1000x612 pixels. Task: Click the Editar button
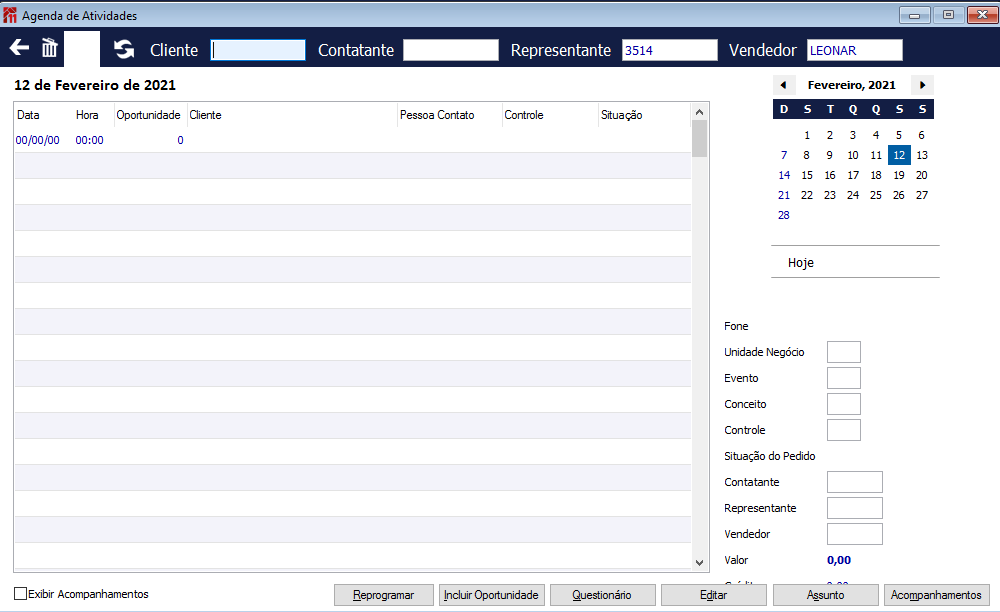tap(713, 595)
